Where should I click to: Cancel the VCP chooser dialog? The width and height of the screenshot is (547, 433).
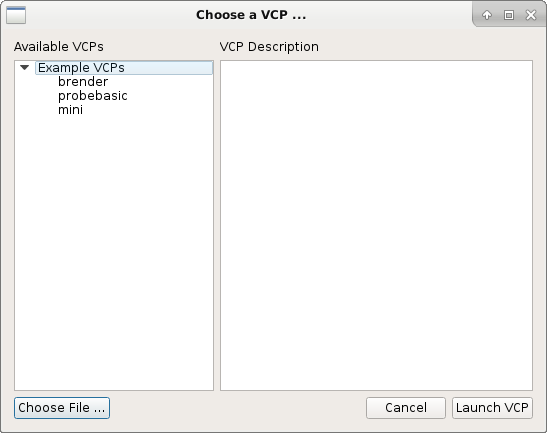click(x=406, y=408)
